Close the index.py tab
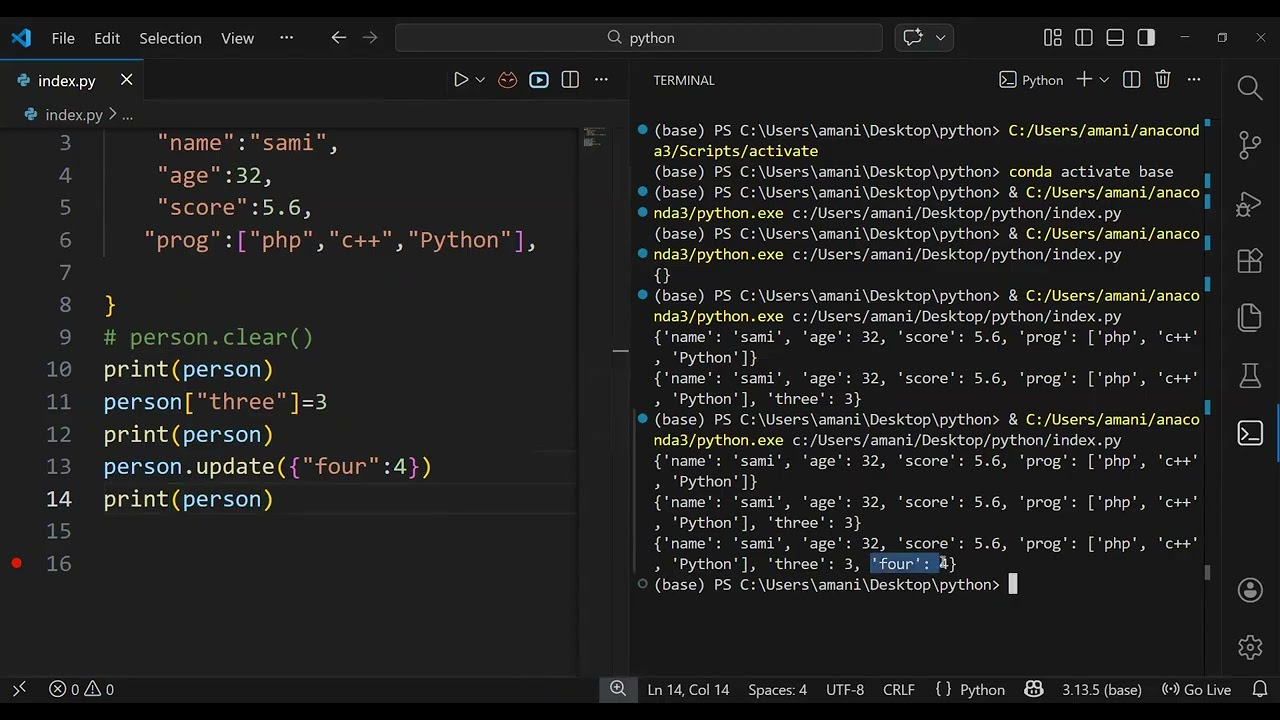 127,80
